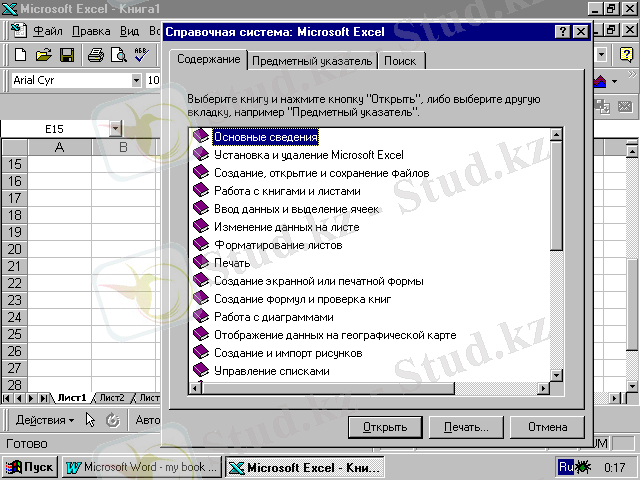Image resolution: width=640 pixels, height=480 pixels.
Task: Open the Правка menu
Action: tap(91, 31)
